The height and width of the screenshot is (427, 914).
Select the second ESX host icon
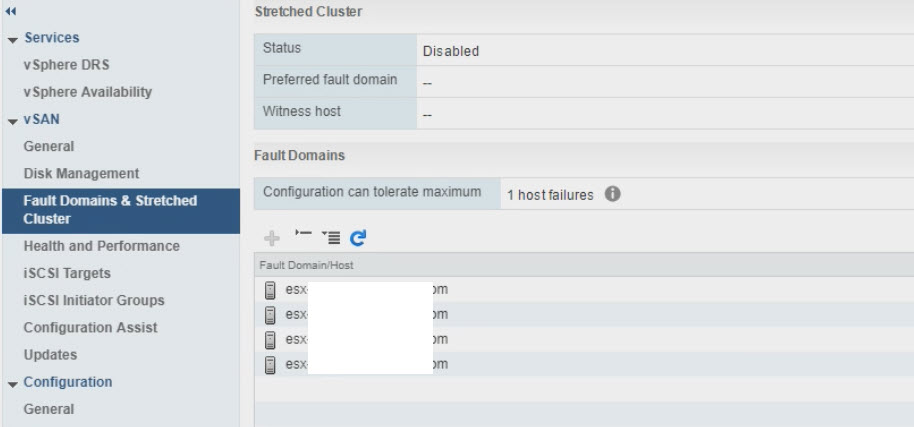point(270,314)
